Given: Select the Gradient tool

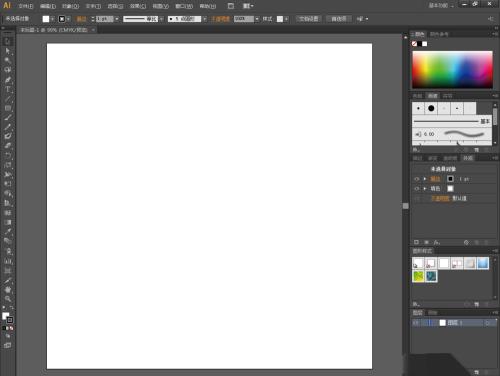Looking at the screenshot, I should [8, 222].
